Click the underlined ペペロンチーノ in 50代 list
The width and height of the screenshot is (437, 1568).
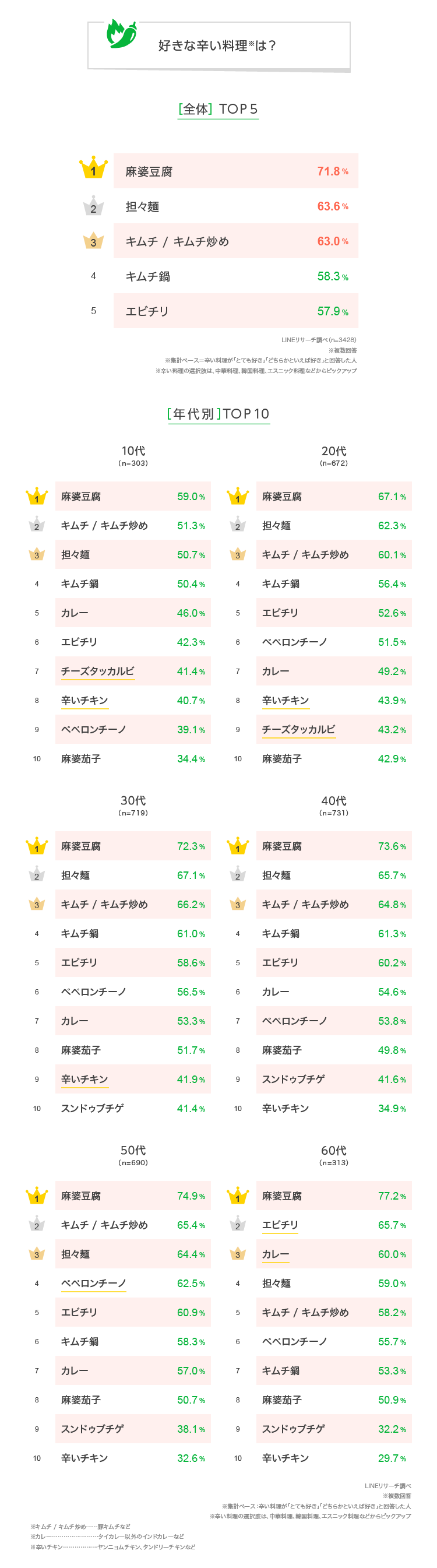click(x=93, y=1283)
